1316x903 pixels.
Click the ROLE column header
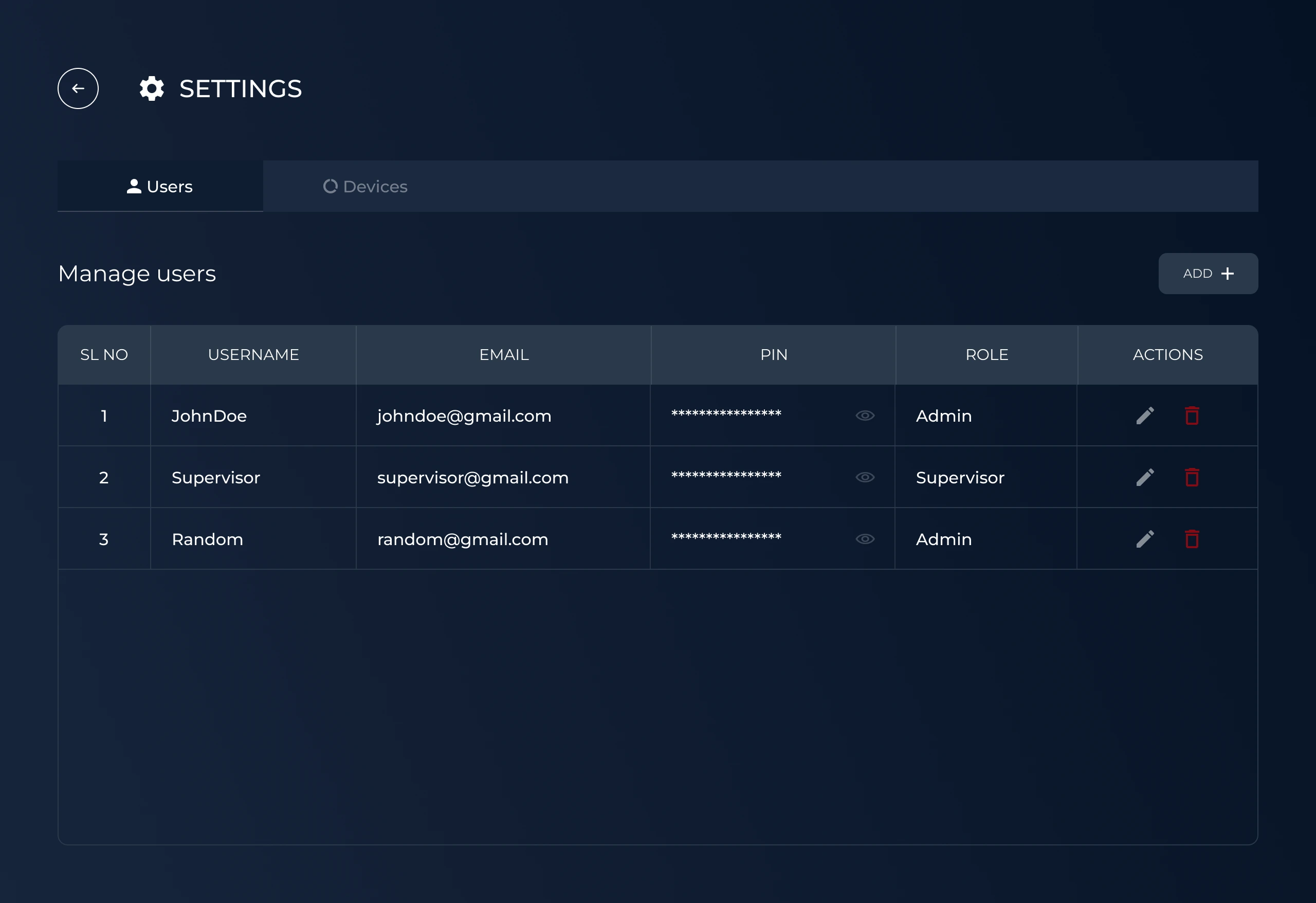pos(986,355)
